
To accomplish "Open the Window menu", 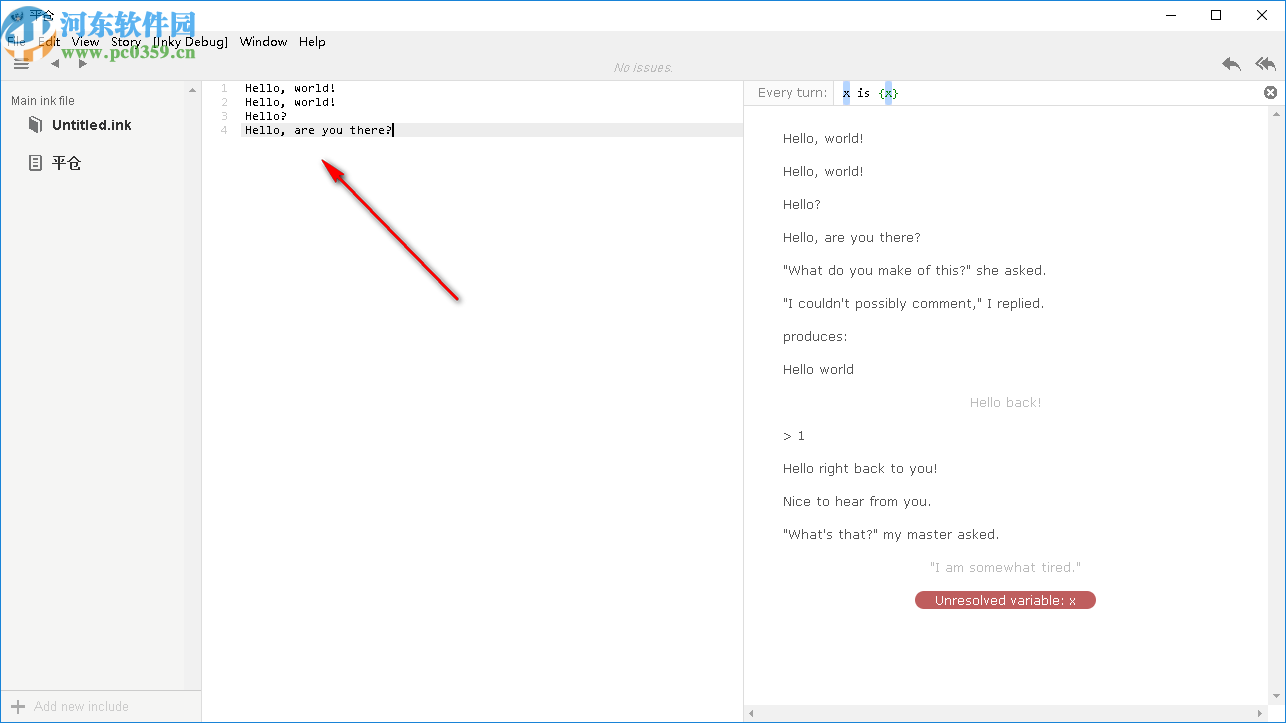I will [263, 42].
